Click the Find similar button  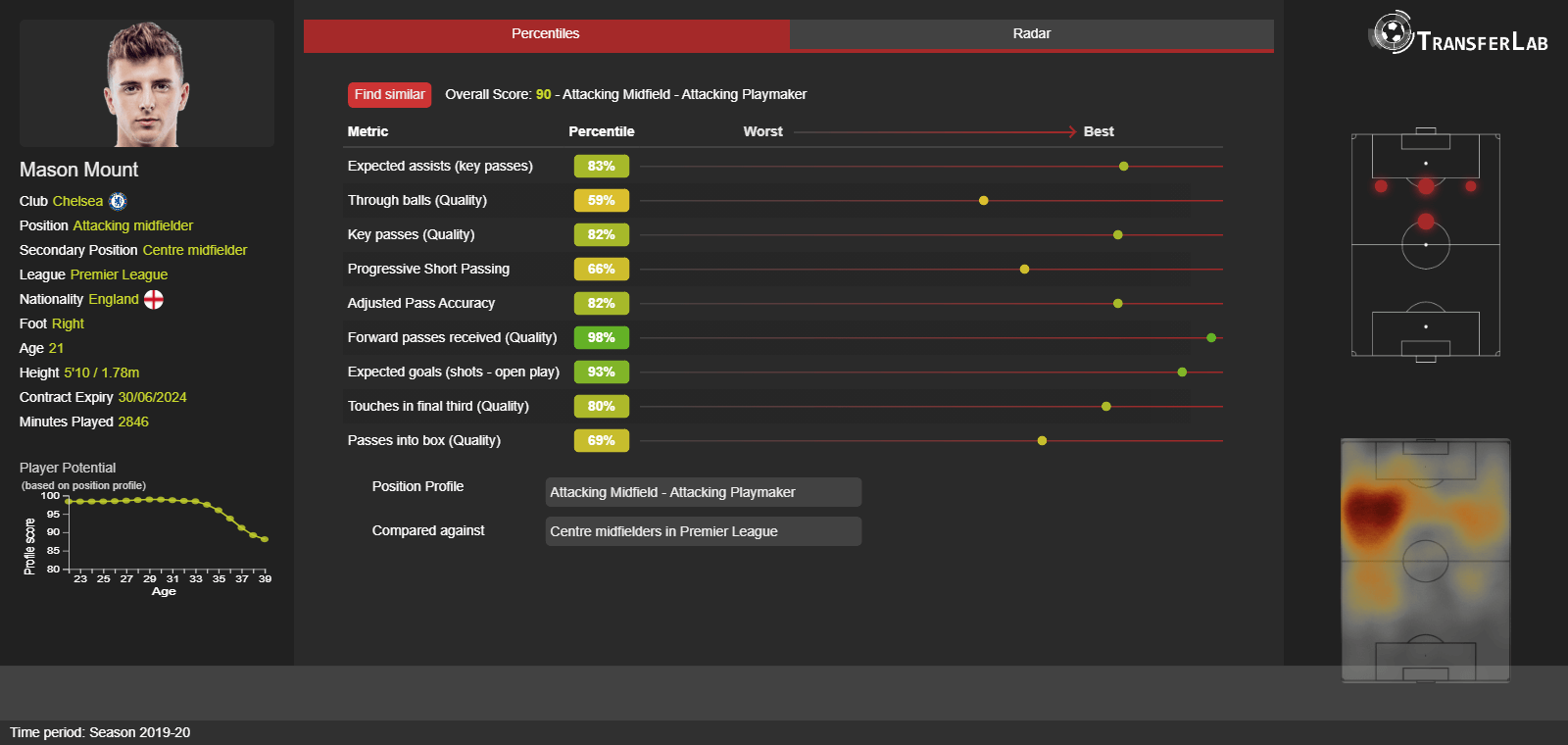[389, 95]
